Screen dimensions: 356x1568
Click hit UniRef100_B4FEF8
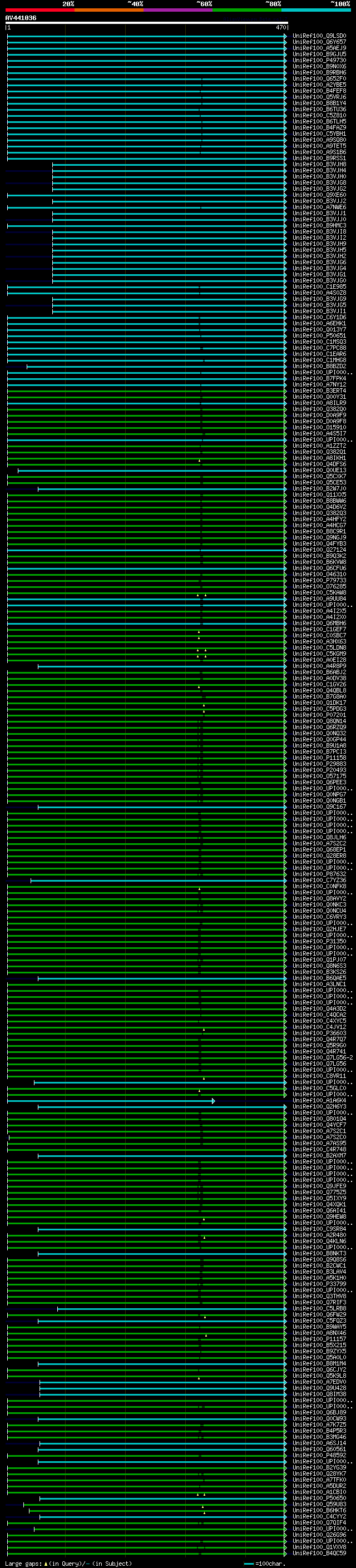coord(319,91)
